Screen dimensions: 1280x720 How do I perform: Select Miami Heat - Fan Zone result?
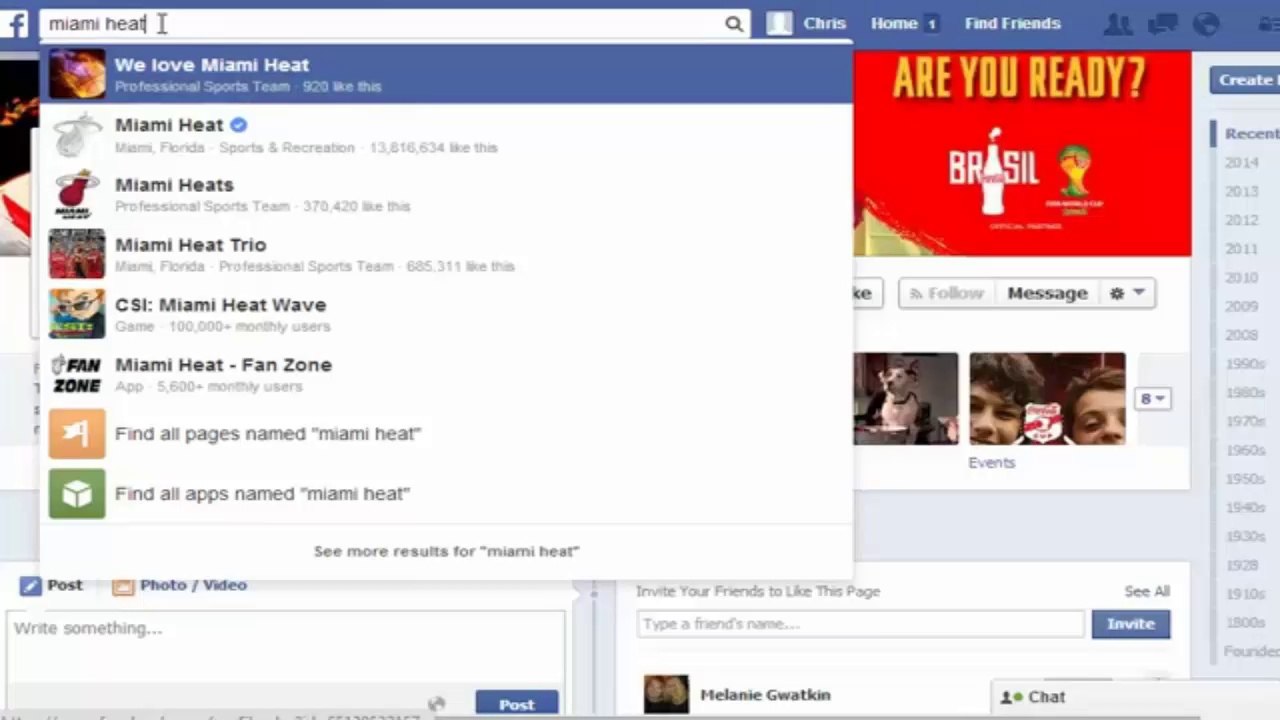click(446, 374)
